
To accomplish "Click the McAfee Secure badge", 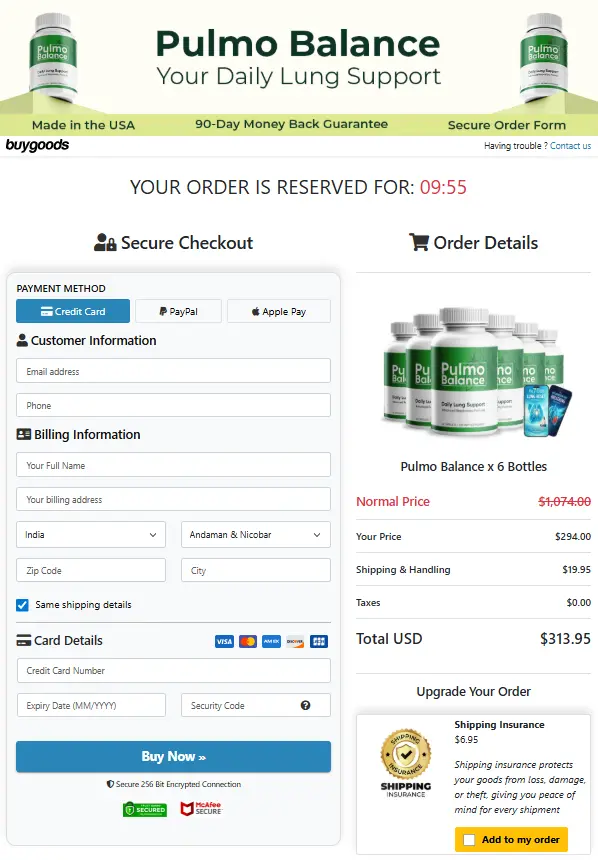I will [201, 808].
